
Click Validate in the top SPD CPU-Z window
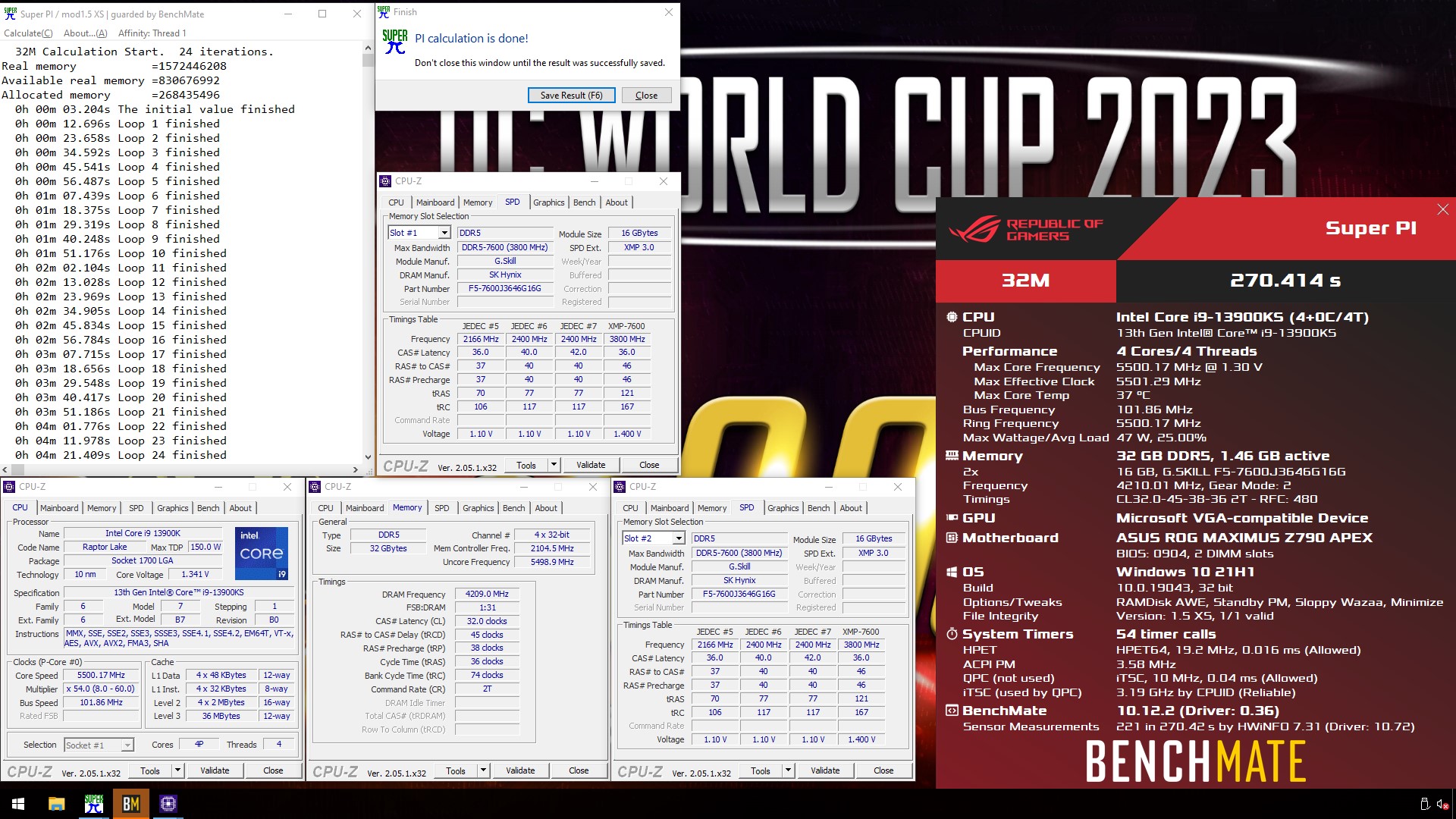[x=591, y=465]
